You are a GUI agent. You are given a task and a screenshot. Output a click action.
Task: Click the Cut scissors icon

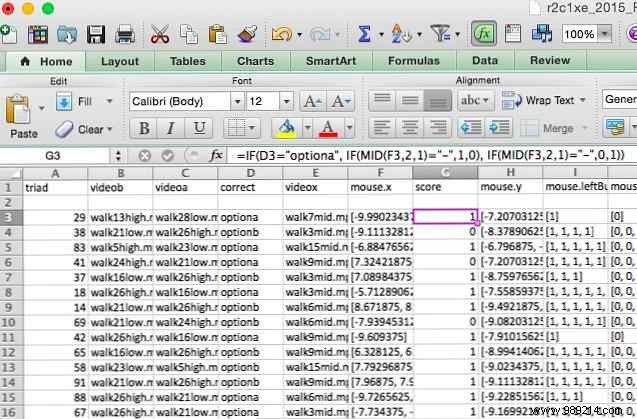coord(160,34)
